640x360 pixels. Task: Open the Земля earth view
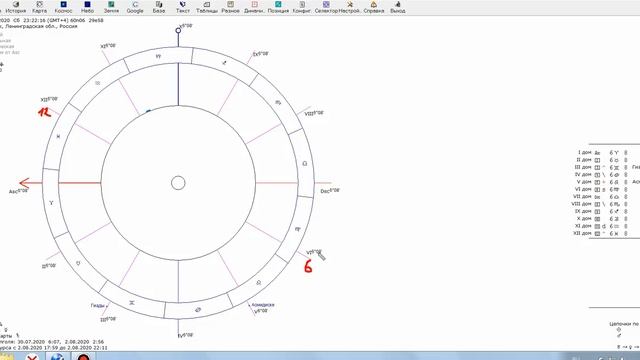(111, 7)
